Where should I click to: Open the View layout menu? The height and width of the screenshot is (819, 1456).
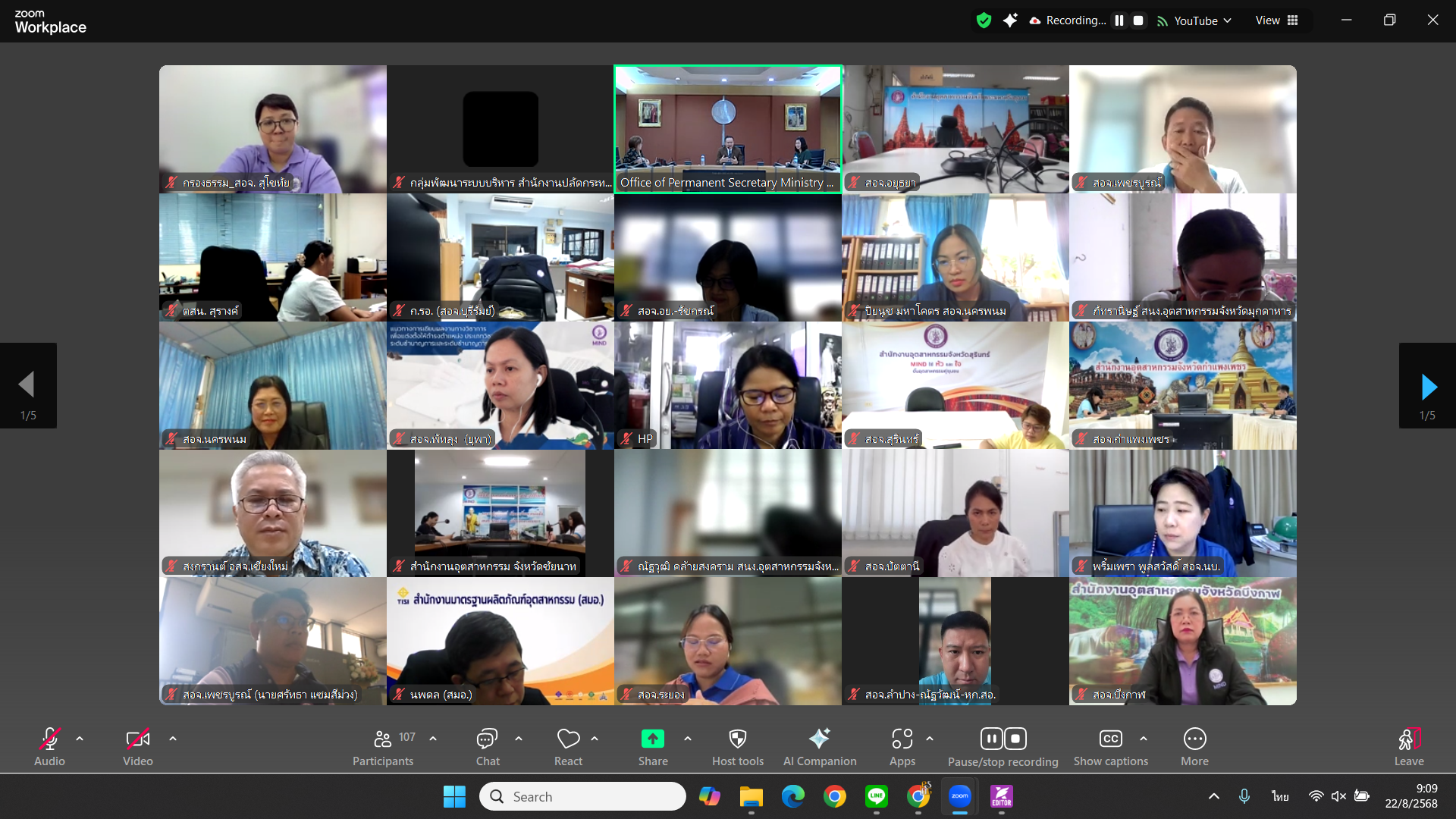1277,20
